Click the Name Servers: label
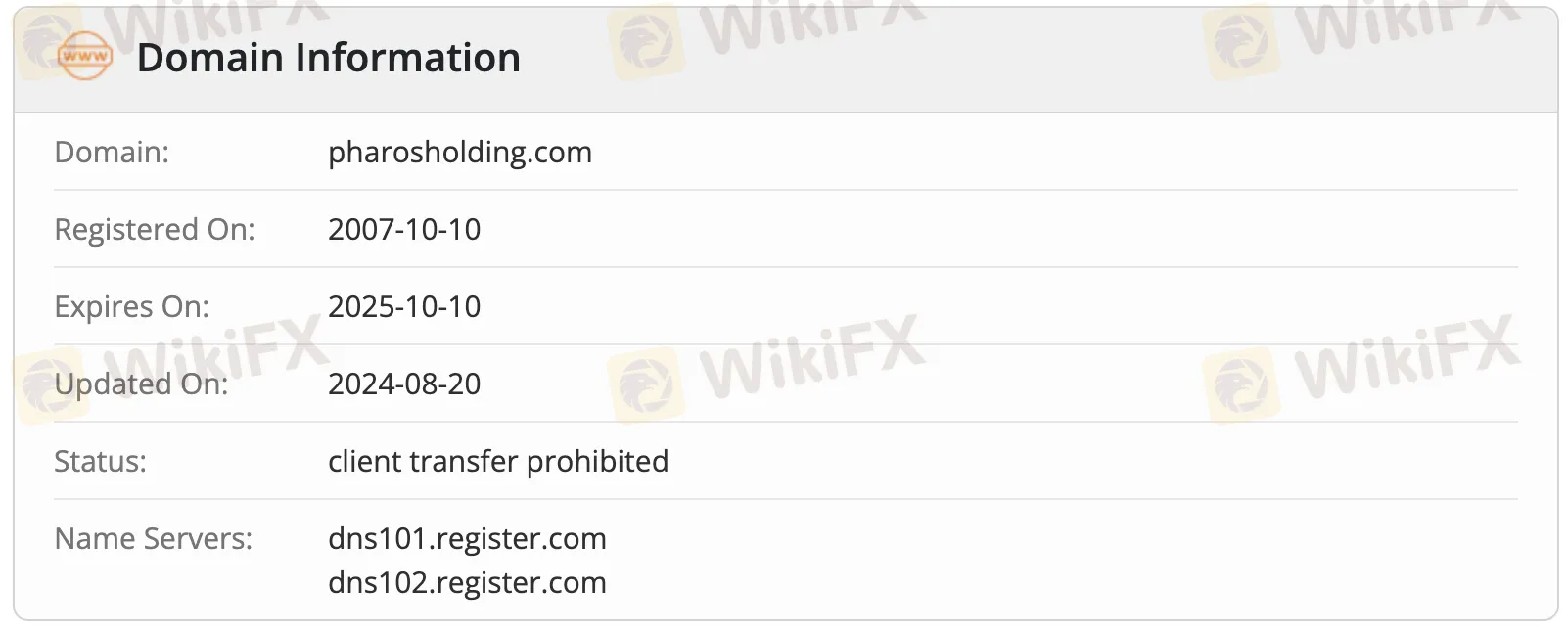Image resolution: width=1568 pixels, height=632 pixels. coord(153,539)
